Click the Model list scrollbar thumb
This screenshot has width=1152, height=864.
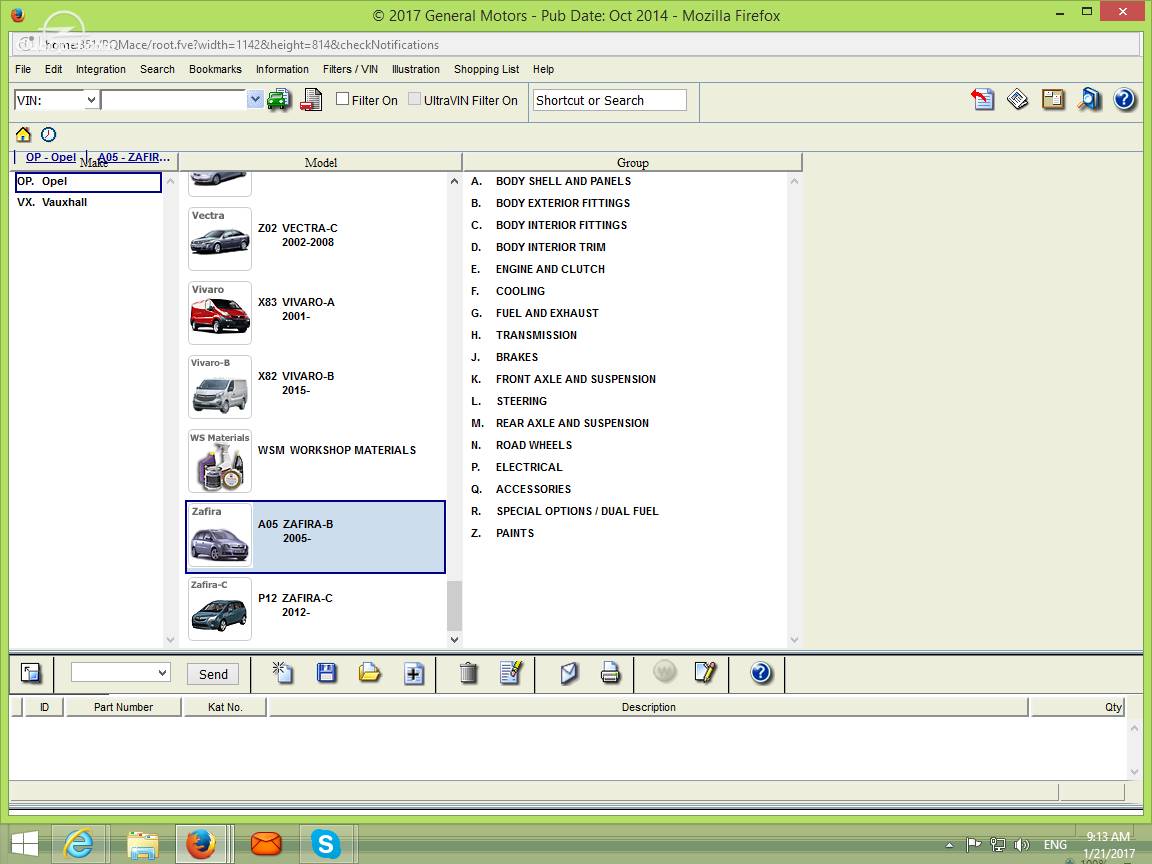pos(454,605)
